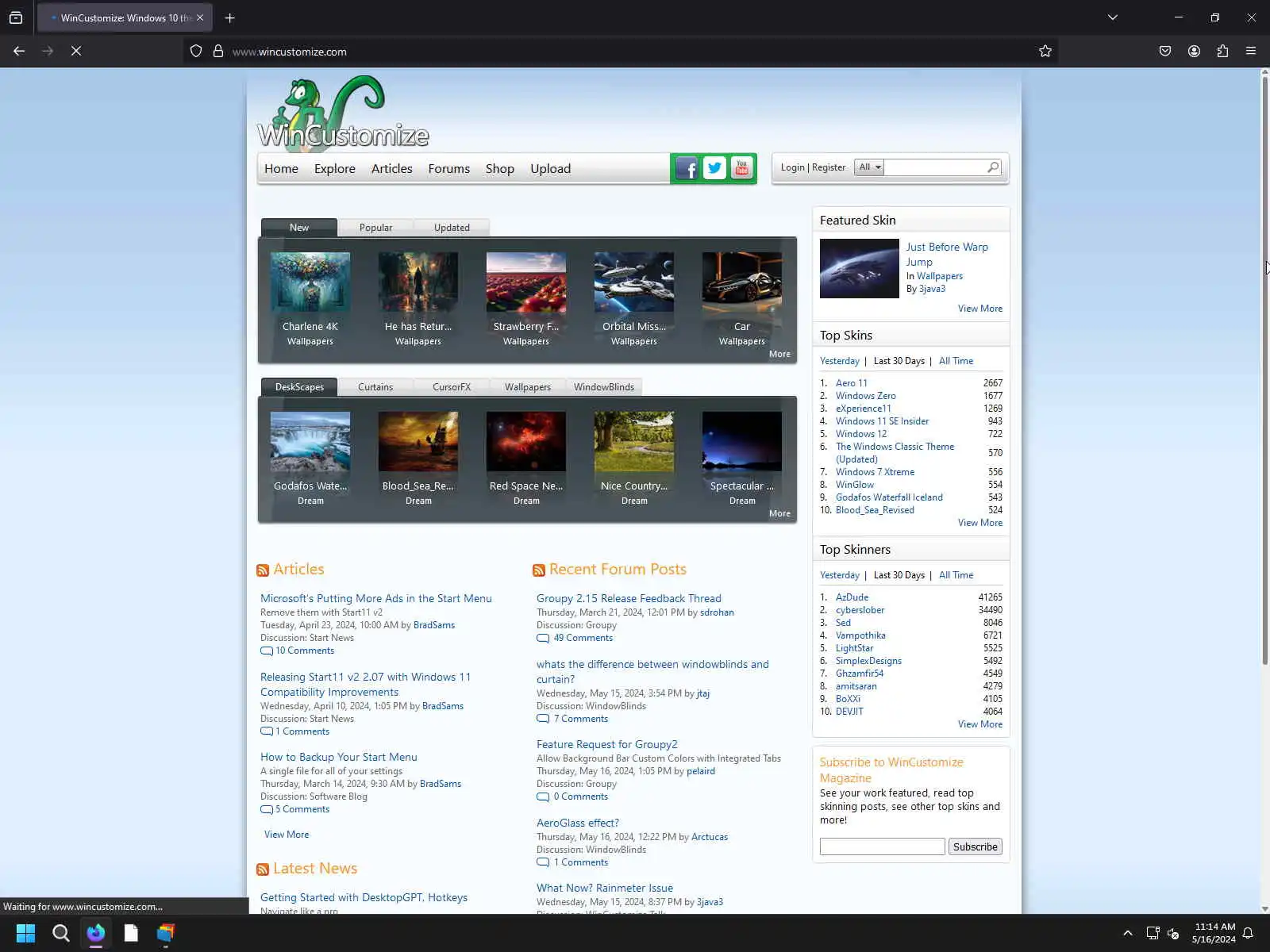Click the Subscribe button

click(x=976, y=847)
